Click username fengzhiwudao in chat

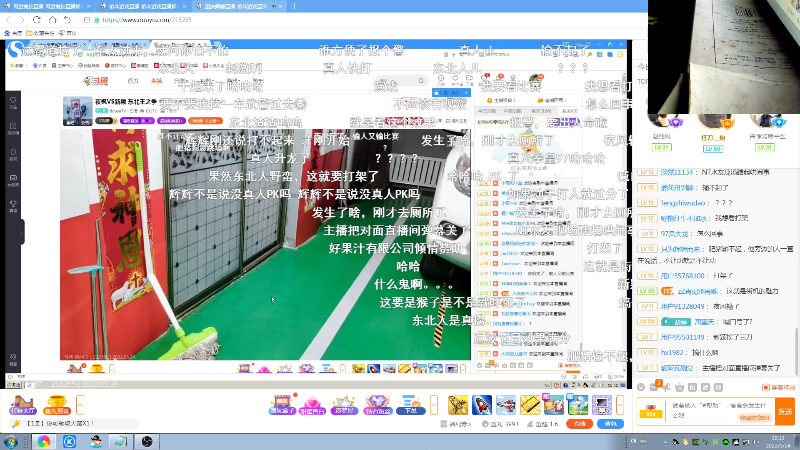tap(683, 203)
